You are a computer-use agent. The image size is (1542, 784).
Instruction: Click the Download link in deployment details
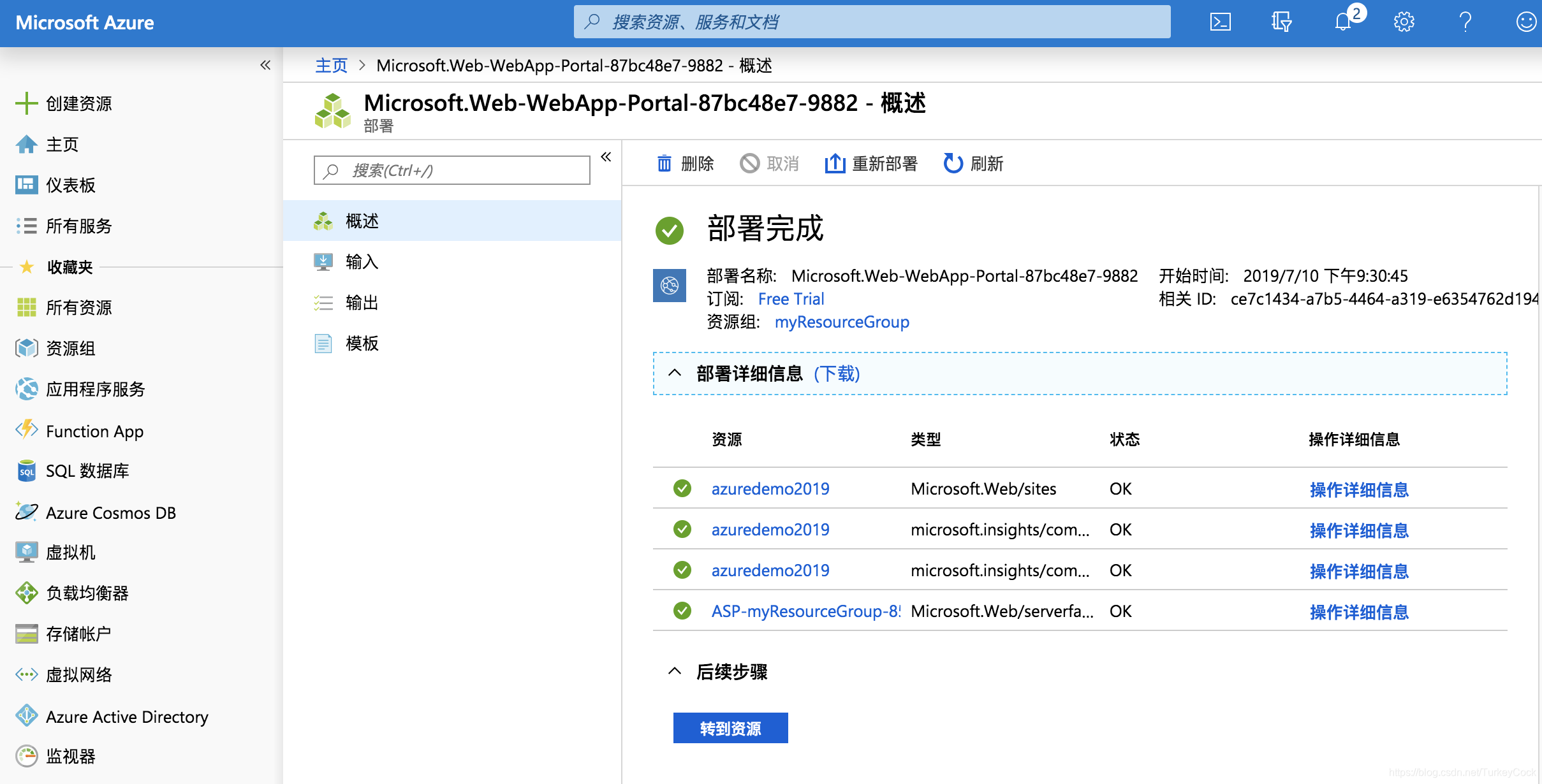point(837,374)
